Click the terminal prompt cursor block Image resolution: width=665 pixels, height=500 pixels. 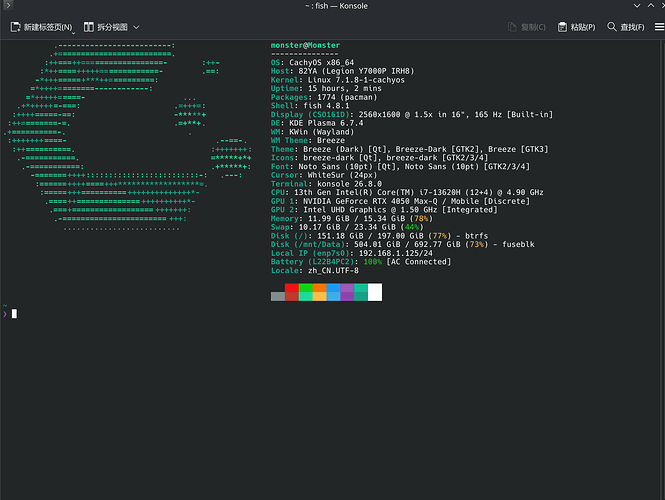pos(14,314)
